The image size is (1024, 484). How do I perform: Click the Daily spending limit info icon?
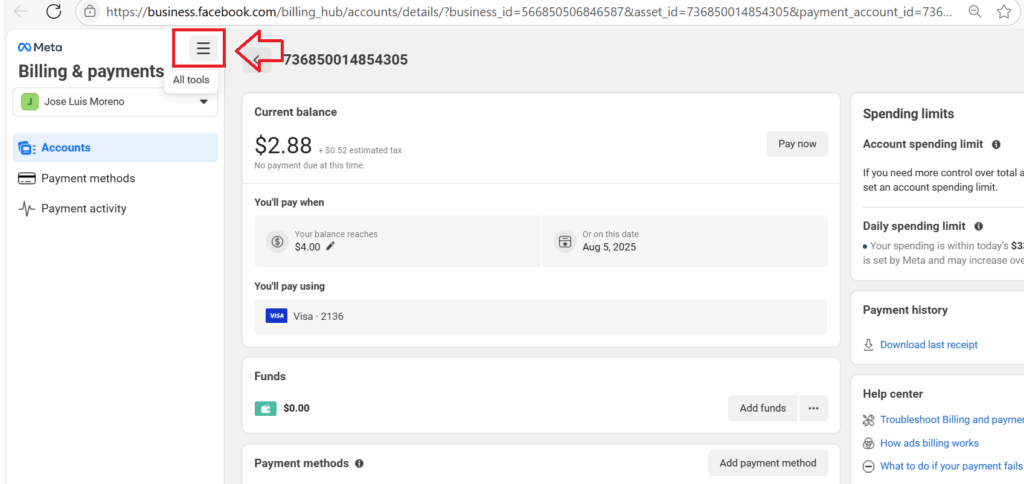[978, 227]
